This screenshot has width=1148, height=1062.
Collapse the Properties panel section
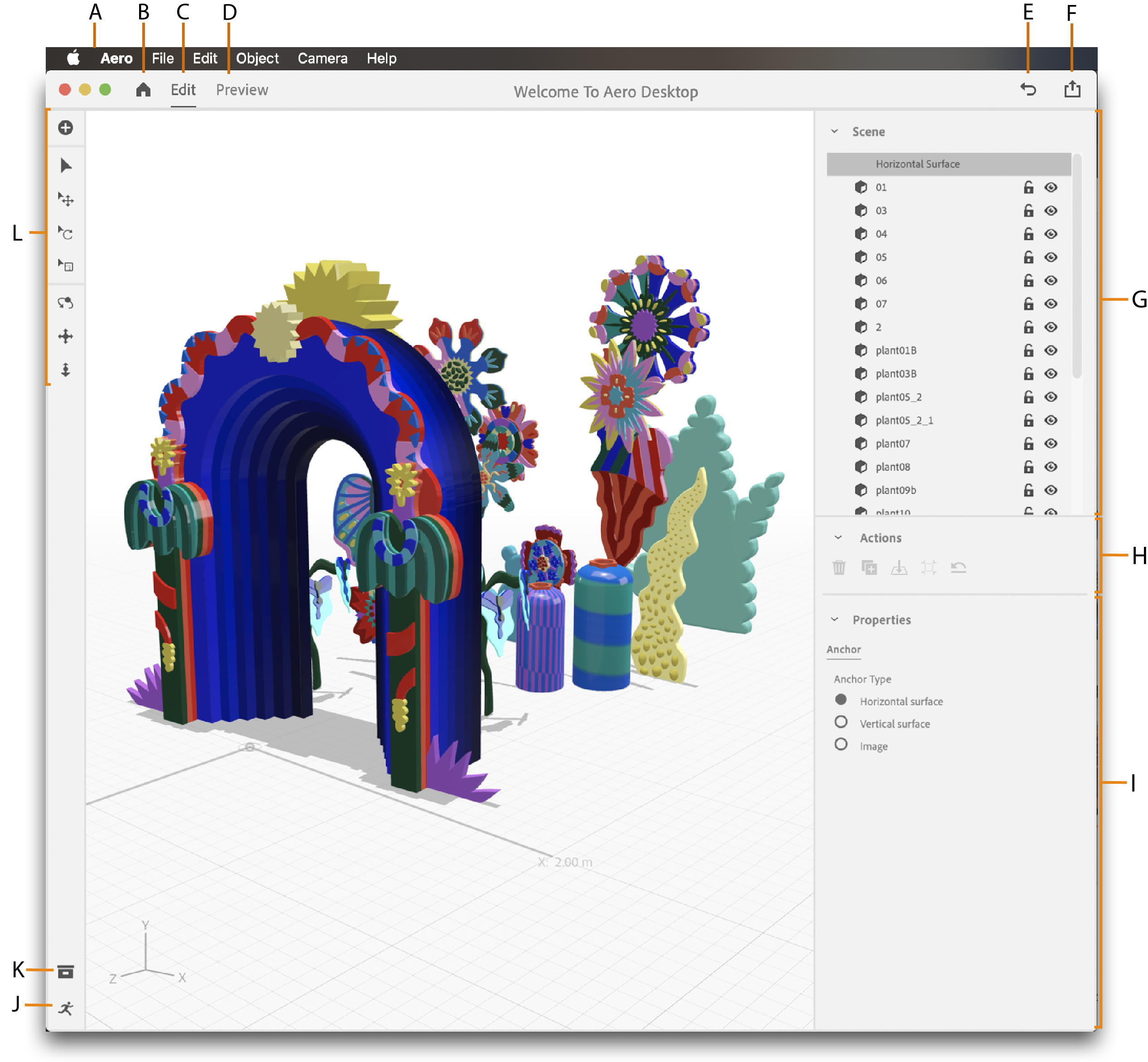coord(835,619)
